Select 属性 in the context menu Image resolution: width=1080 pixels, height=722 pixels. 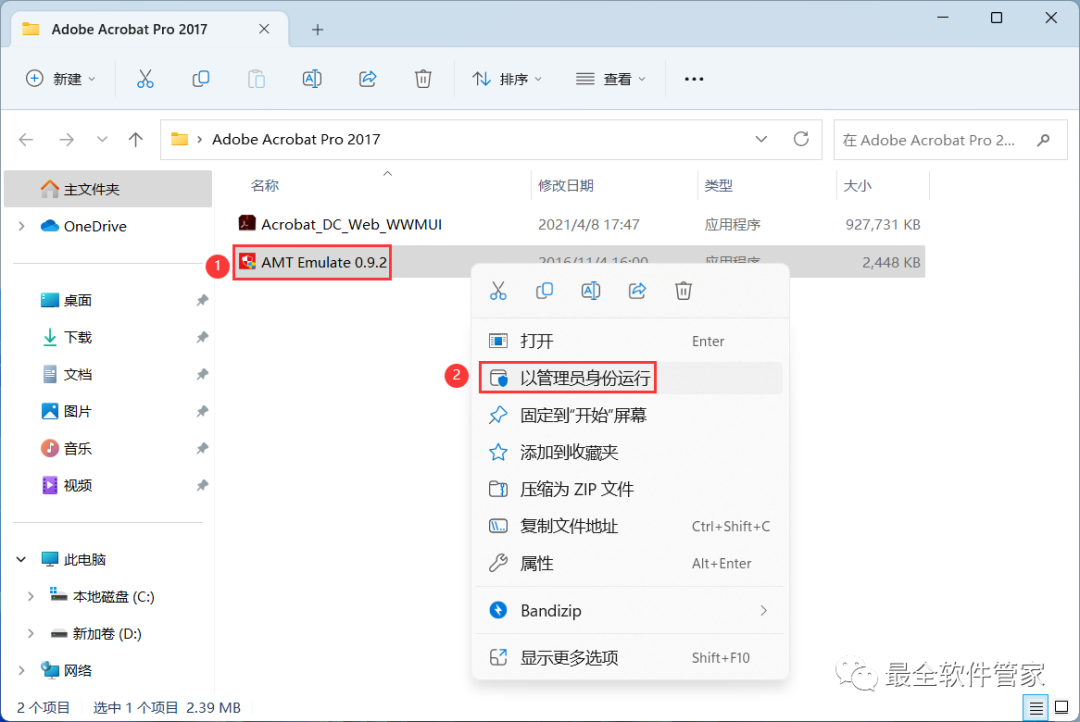click(x=630, y=564)
